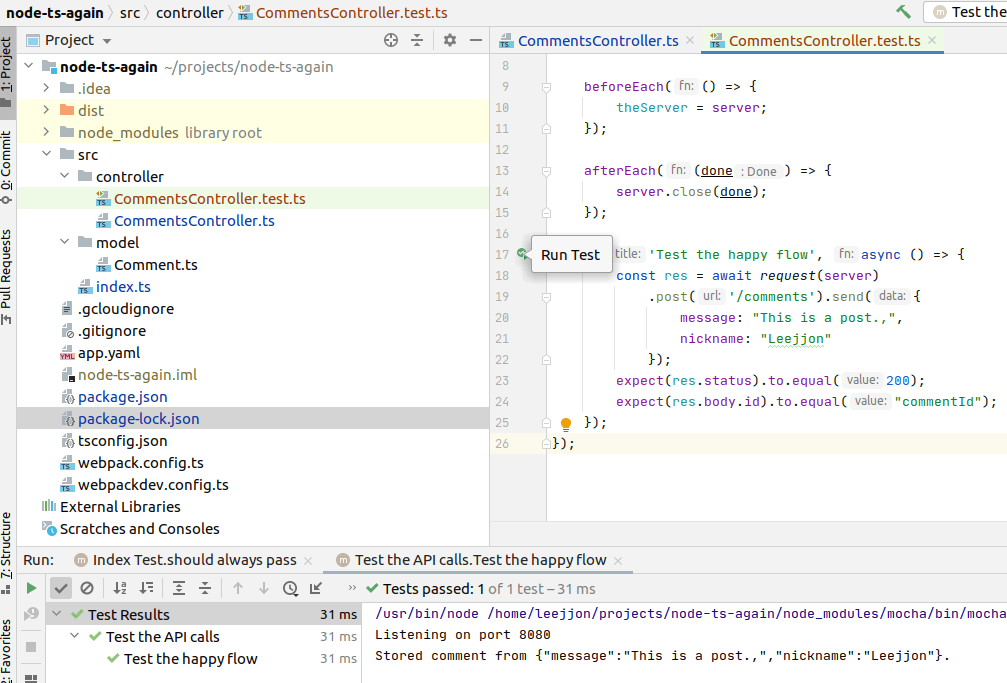1007x683 pixels.
Task: Click the Run Test gutter icon on line 17
Action: [523, 254]
